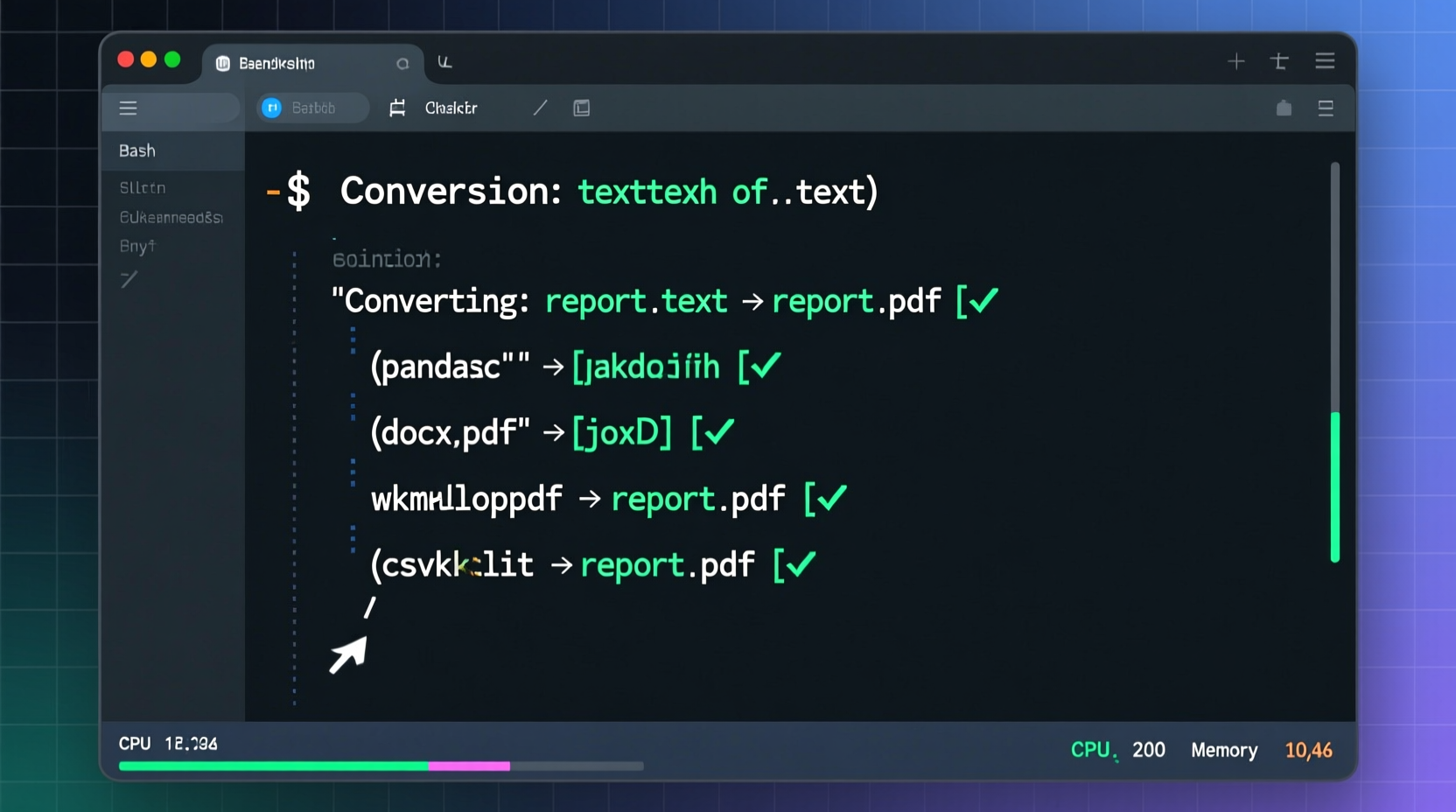Select the Bnyt sidebar item
This screenshot has width=1456, height=812.
click(137, 246)
